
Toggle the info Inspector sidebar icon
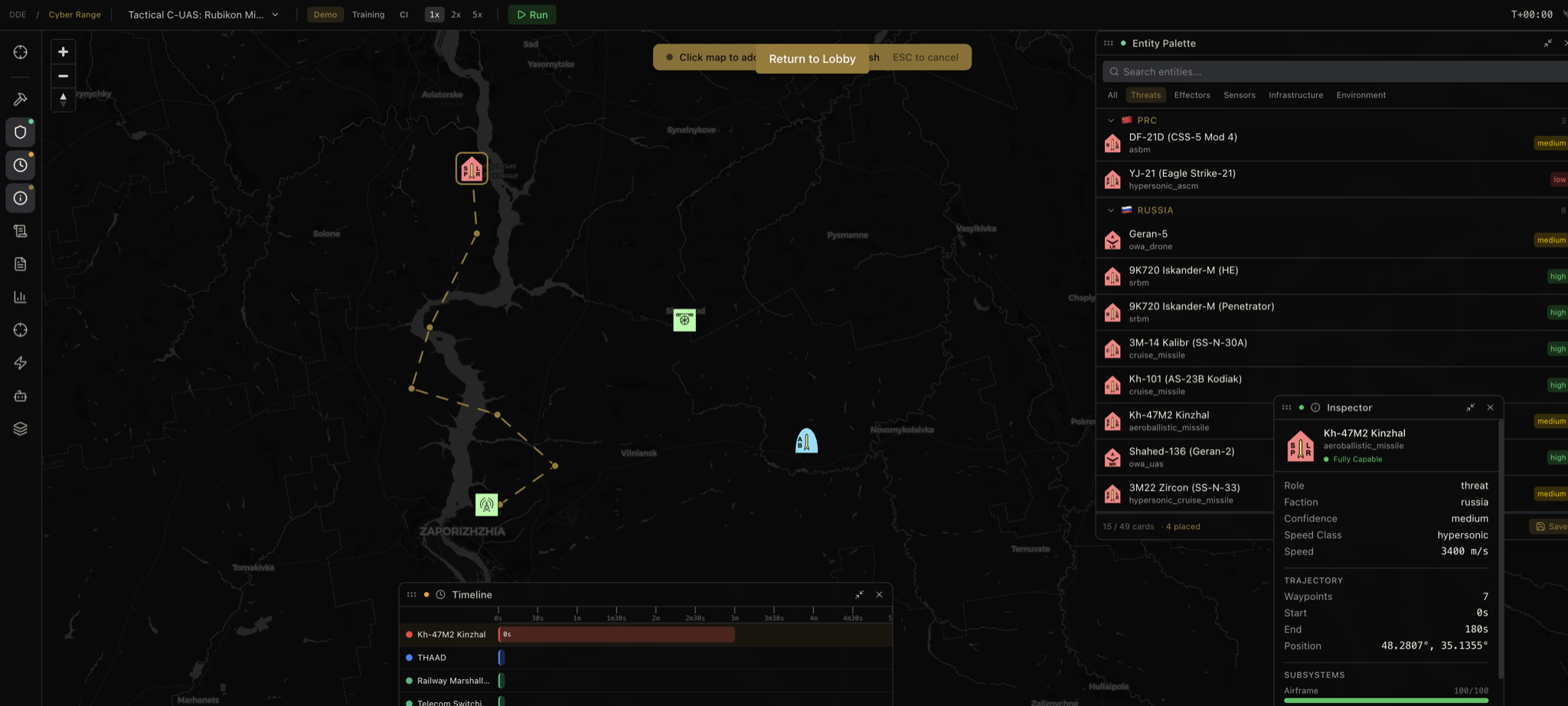pos(21,198)
